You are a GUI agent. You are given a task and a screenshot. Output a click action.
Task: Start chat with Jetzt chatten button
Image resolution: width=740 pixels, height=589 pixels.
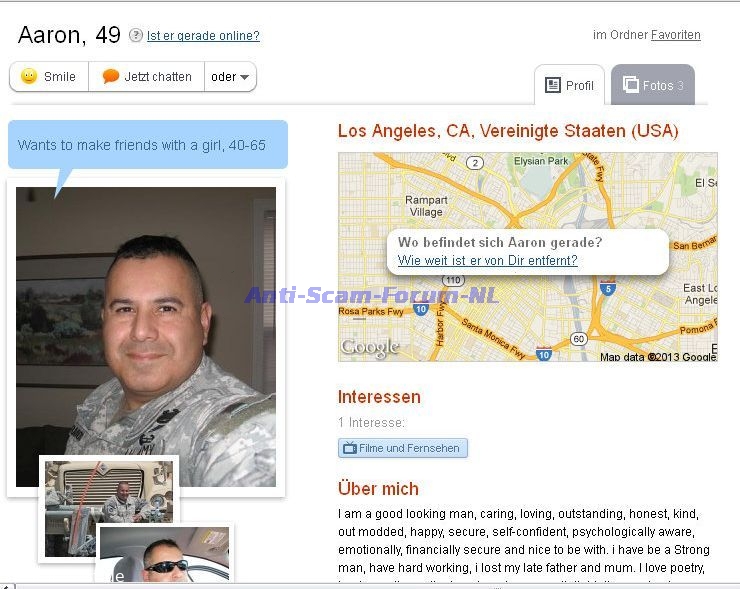[147, 76]
